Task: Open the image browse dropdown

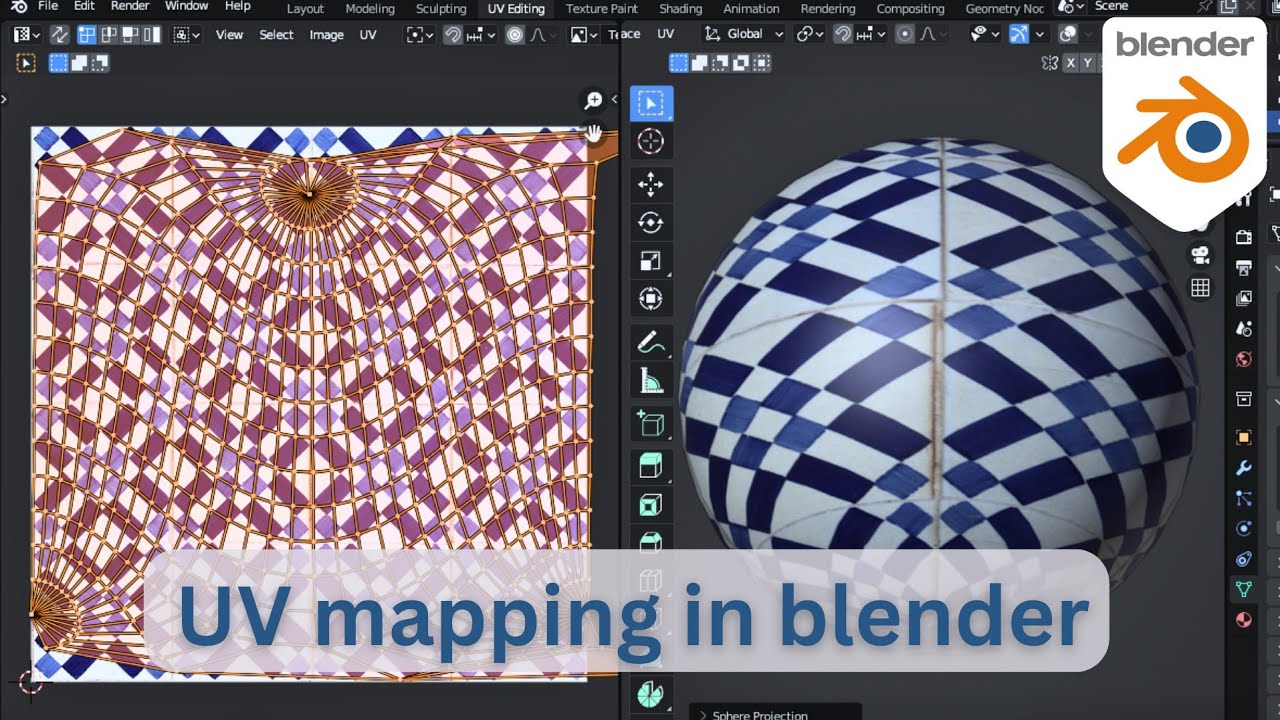Action: 584,35
